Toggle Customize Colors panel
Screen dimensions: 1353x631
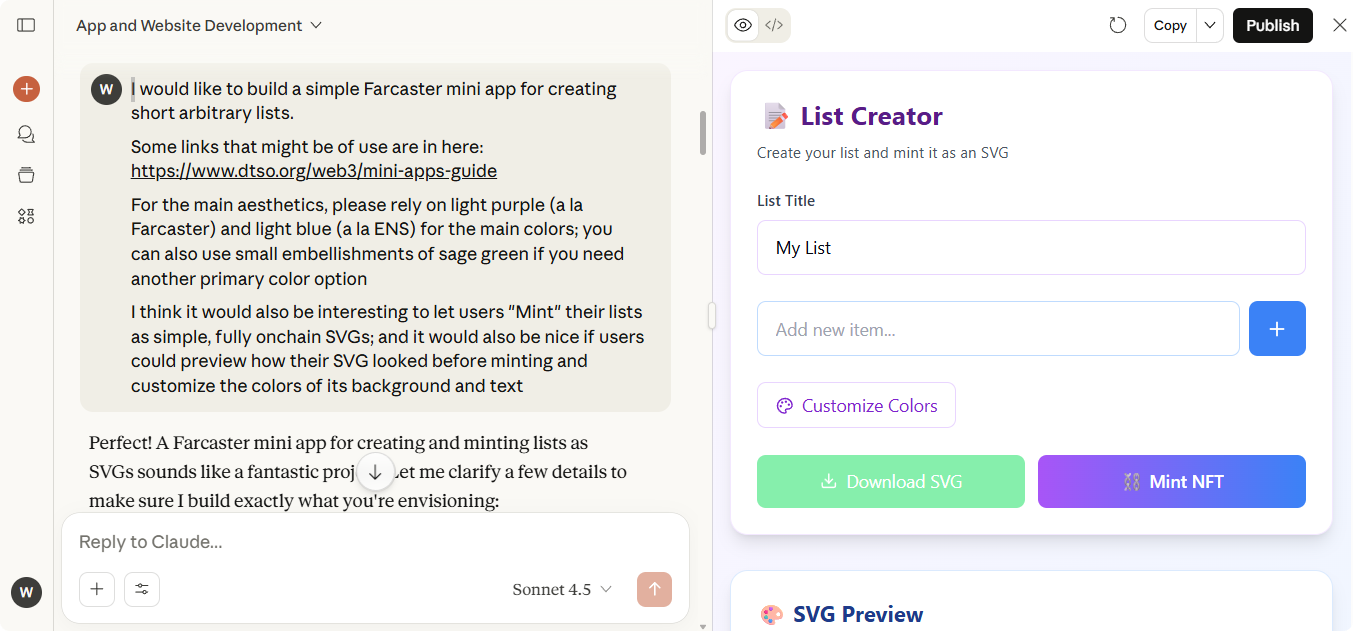point(856,405)
